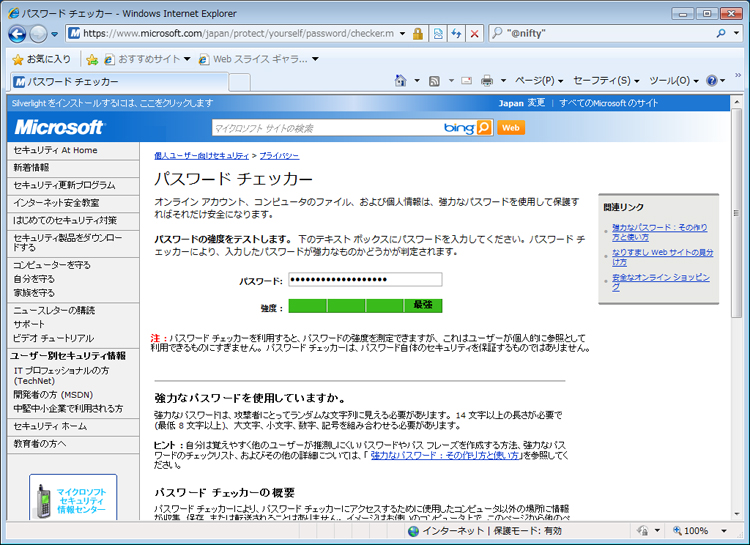Click the パスワード input field

click(365, 280)
